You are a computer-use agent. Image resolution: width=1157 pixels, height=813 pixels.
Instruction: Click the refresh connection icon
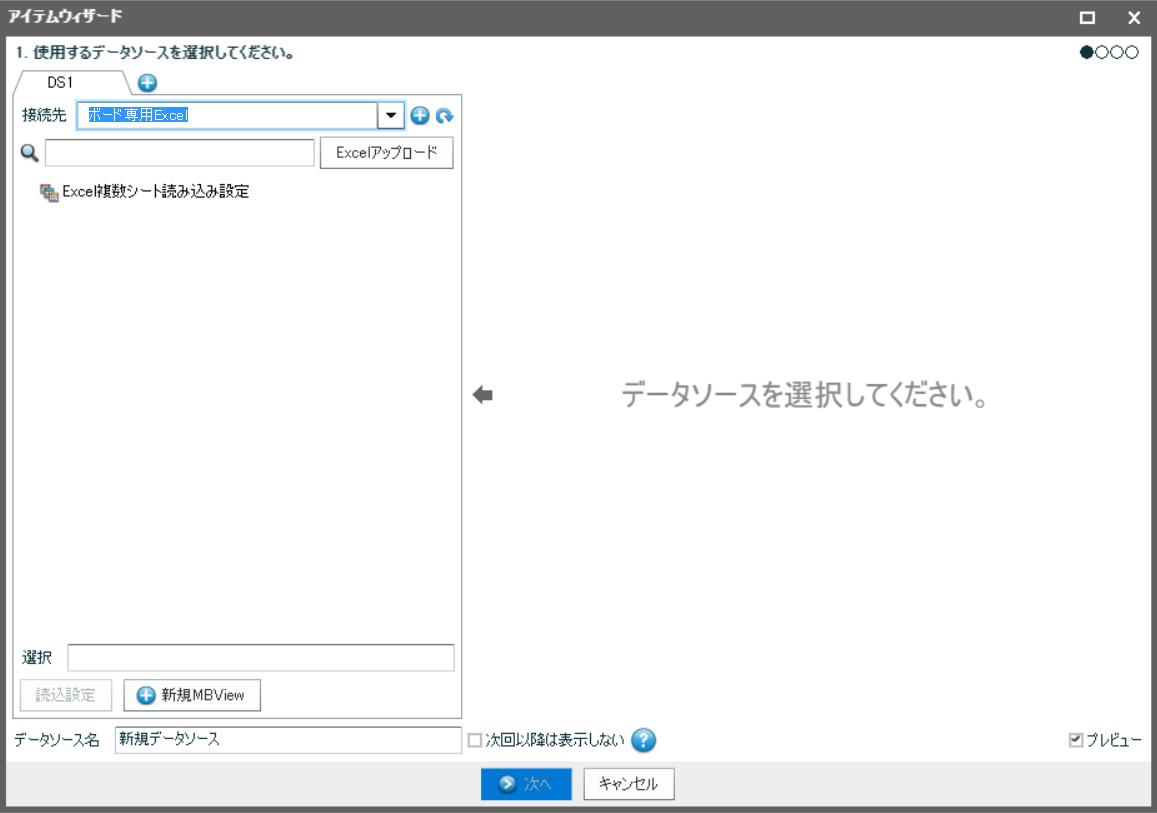[x=444, y=116]
